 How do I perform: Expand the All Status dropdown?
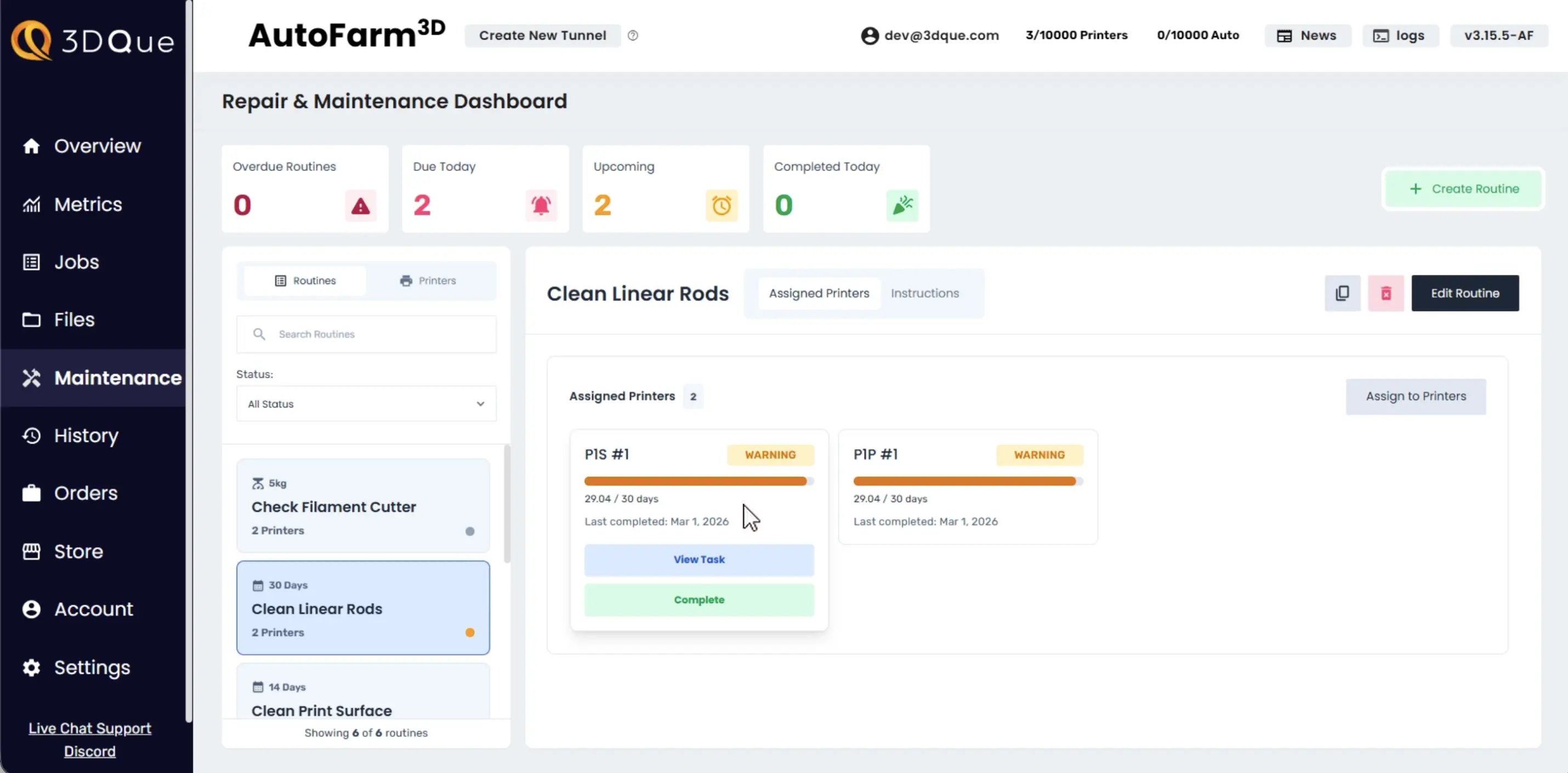366,403
